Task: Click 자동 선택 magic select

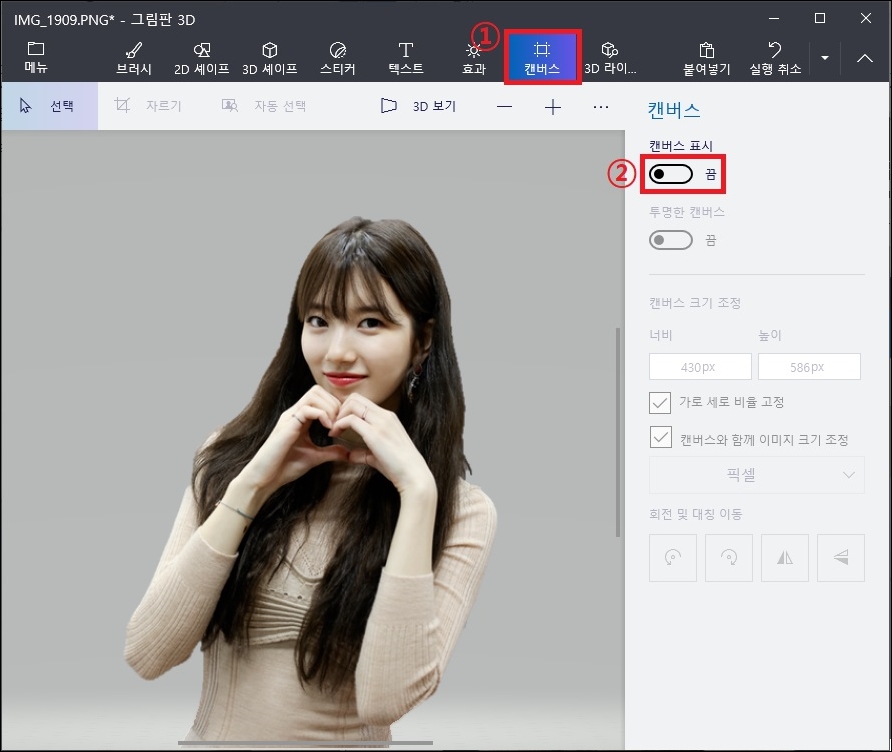Action: (x=264, y=106)
